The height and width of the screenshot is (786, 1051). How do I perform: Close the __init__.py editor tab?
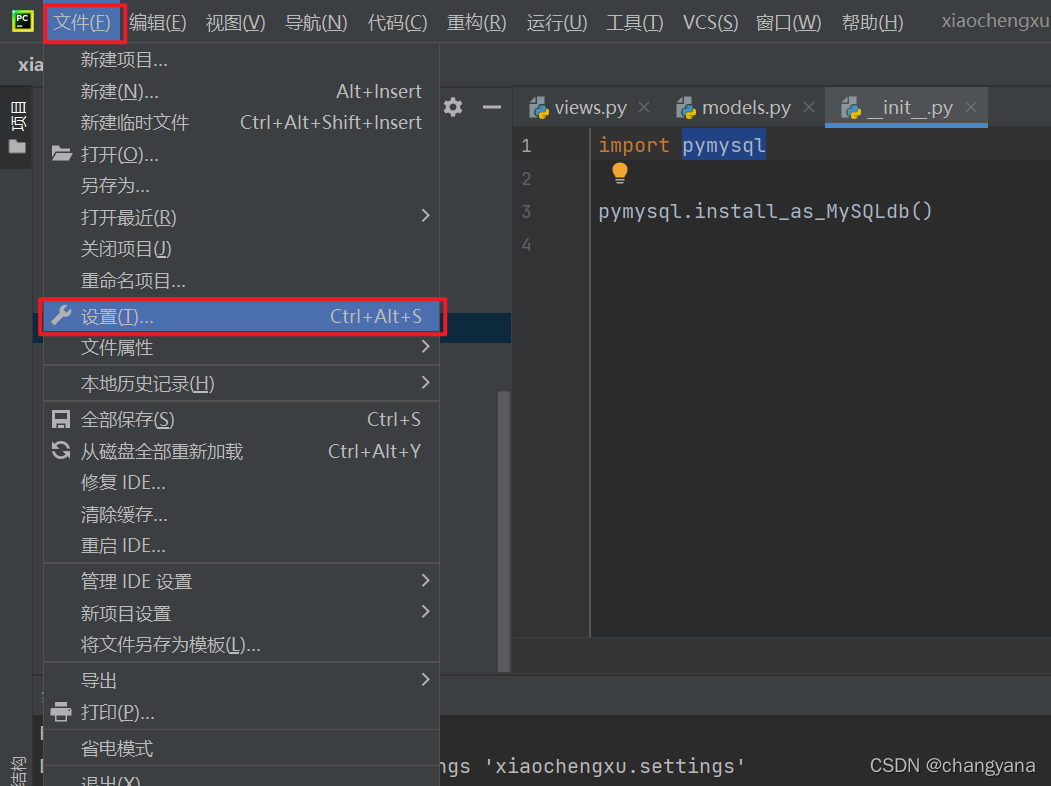(971, 107)
